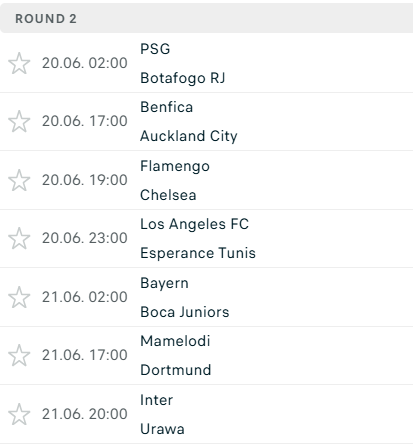Select Chelsea in the match list
This screenshot has height=446, width=413.
pos(168,195)
